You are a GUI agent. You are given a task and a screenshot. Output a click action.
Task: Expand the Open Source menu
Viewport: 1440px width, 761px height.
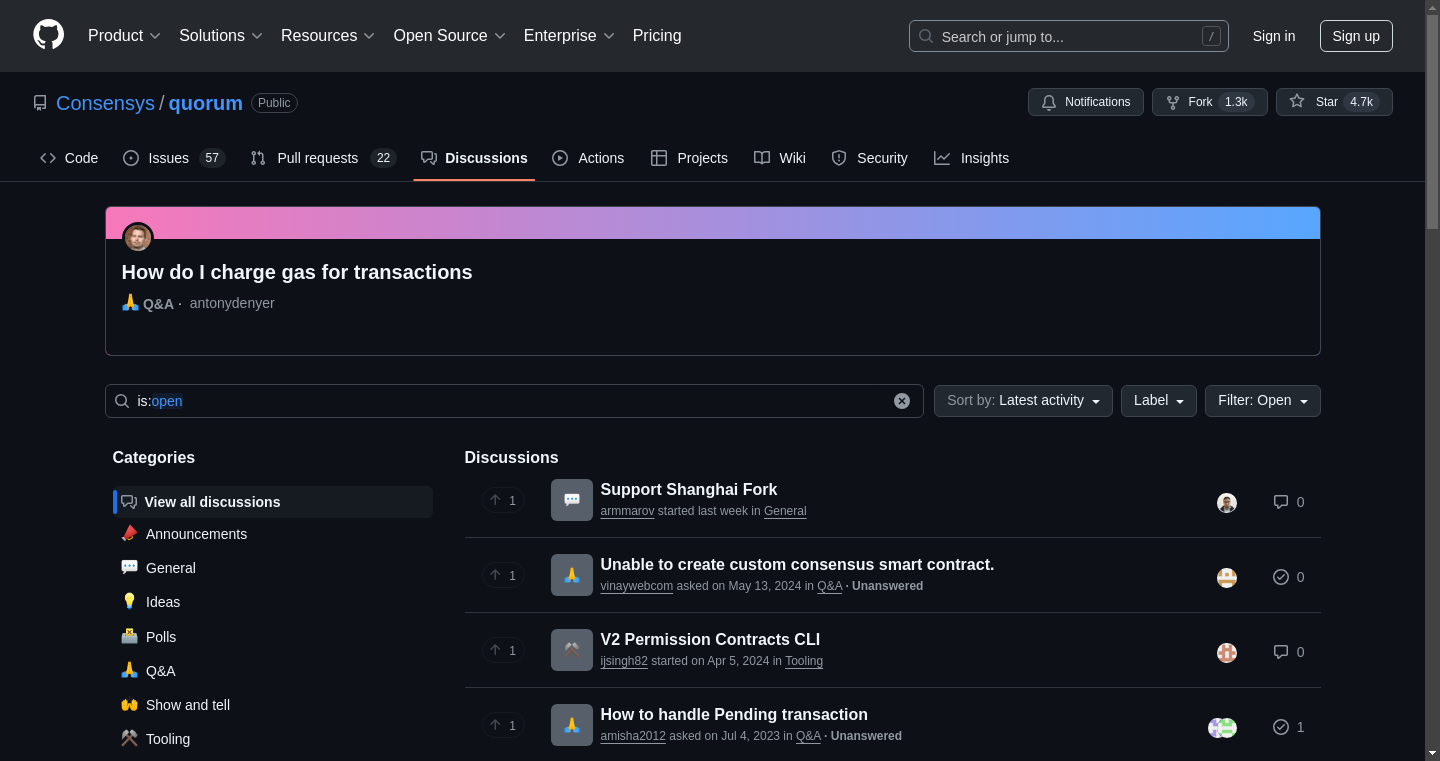(450, 36)
